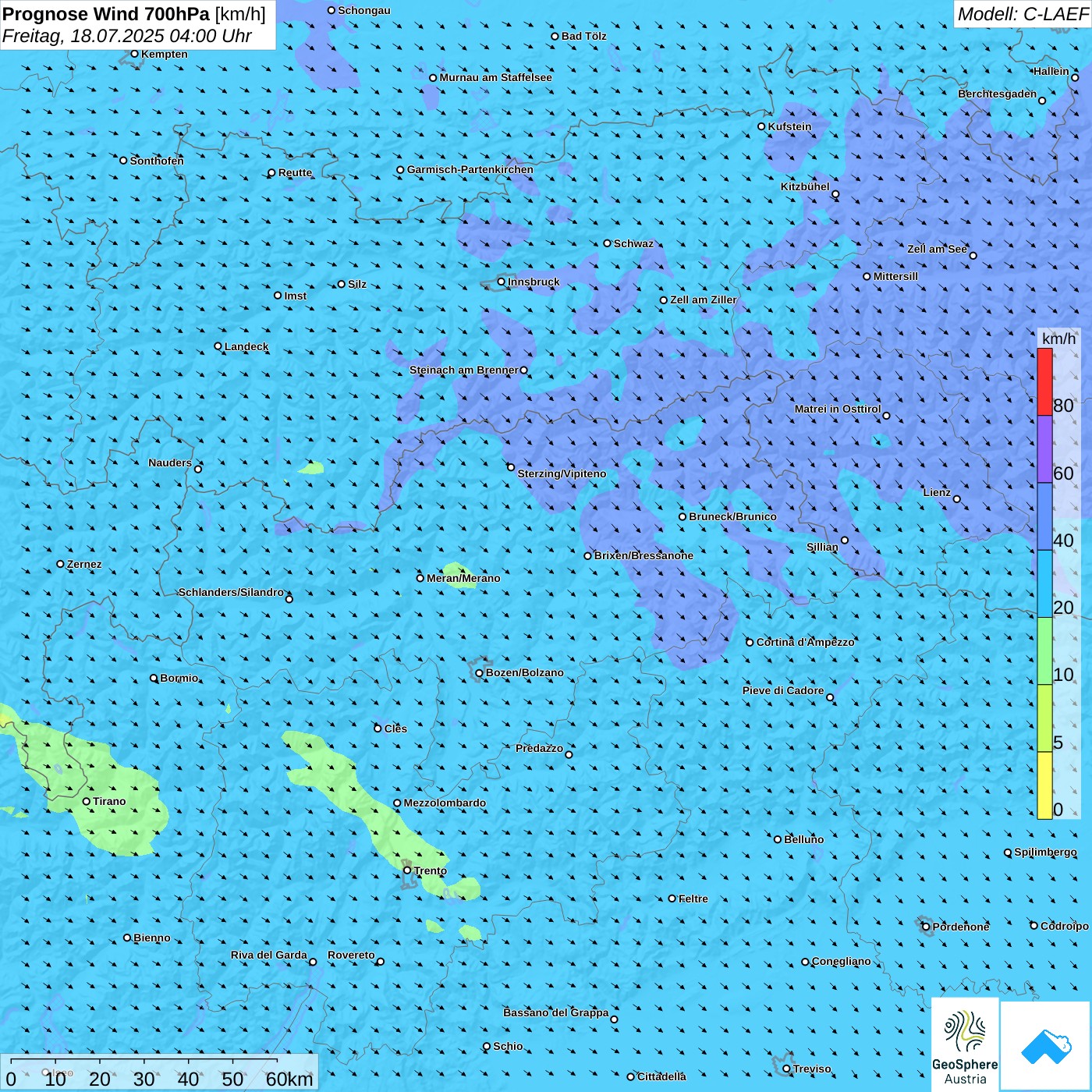Click the Nauders label
Viewport: 1092px width, 1092px height.
(170, 463)
